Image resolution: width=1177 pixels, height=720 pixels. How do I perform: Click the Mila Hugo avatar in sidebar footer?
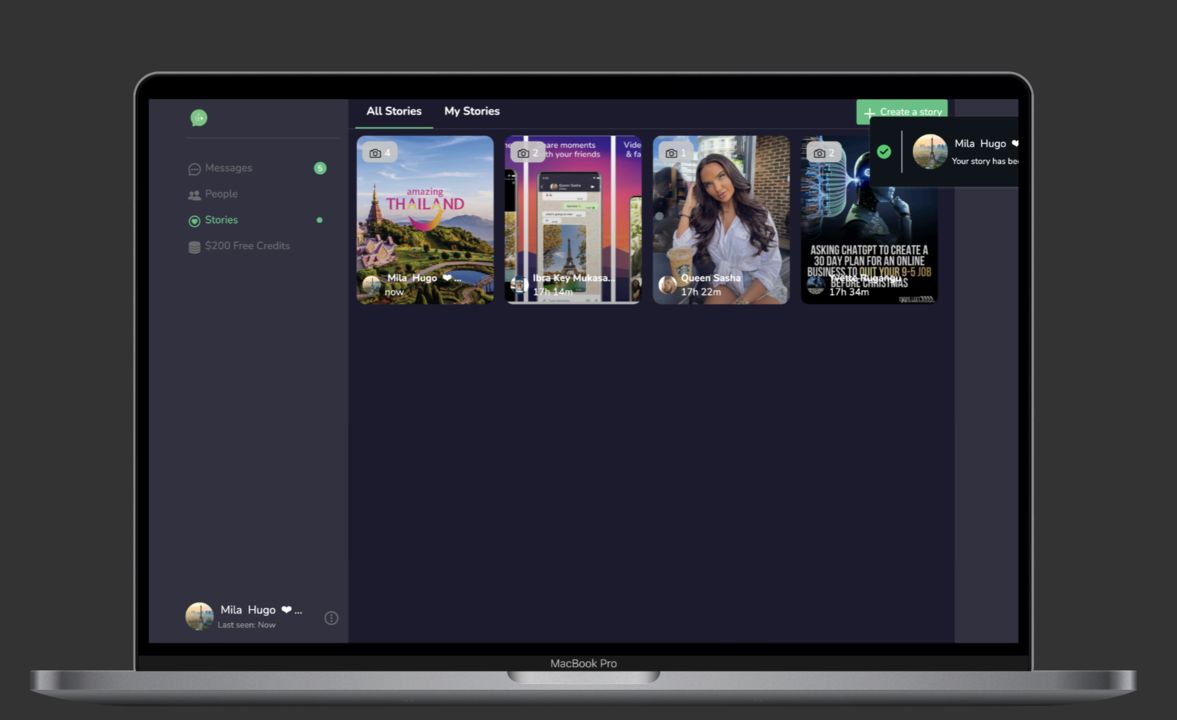point(199,616)
